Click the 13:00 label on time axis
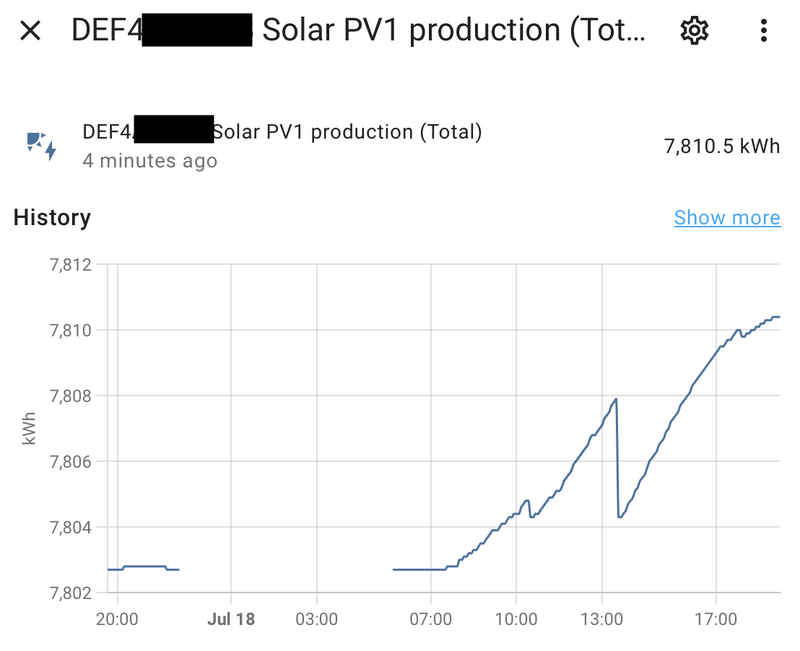800x651 pixels. point(603,620)
